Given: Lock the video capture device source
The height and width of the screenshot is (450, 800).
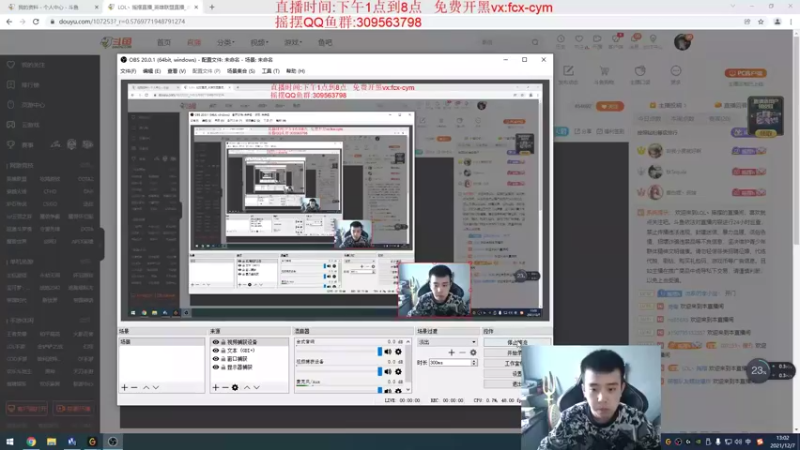Looking at the screenshot, I should pos(223,342).
